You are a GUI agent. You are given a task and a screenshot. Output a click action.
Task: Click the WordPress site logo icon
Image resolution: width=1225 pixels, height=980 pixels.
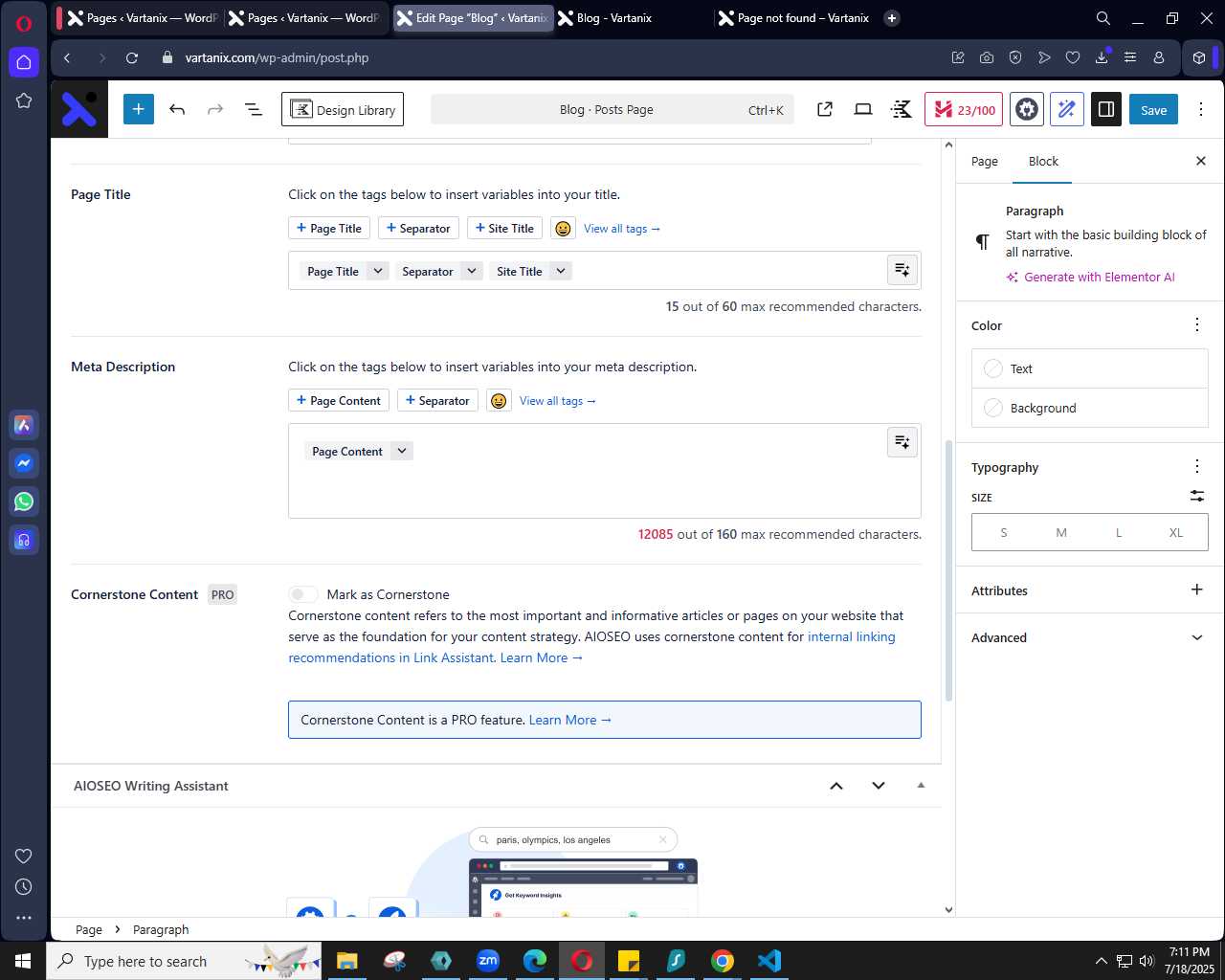79,109
